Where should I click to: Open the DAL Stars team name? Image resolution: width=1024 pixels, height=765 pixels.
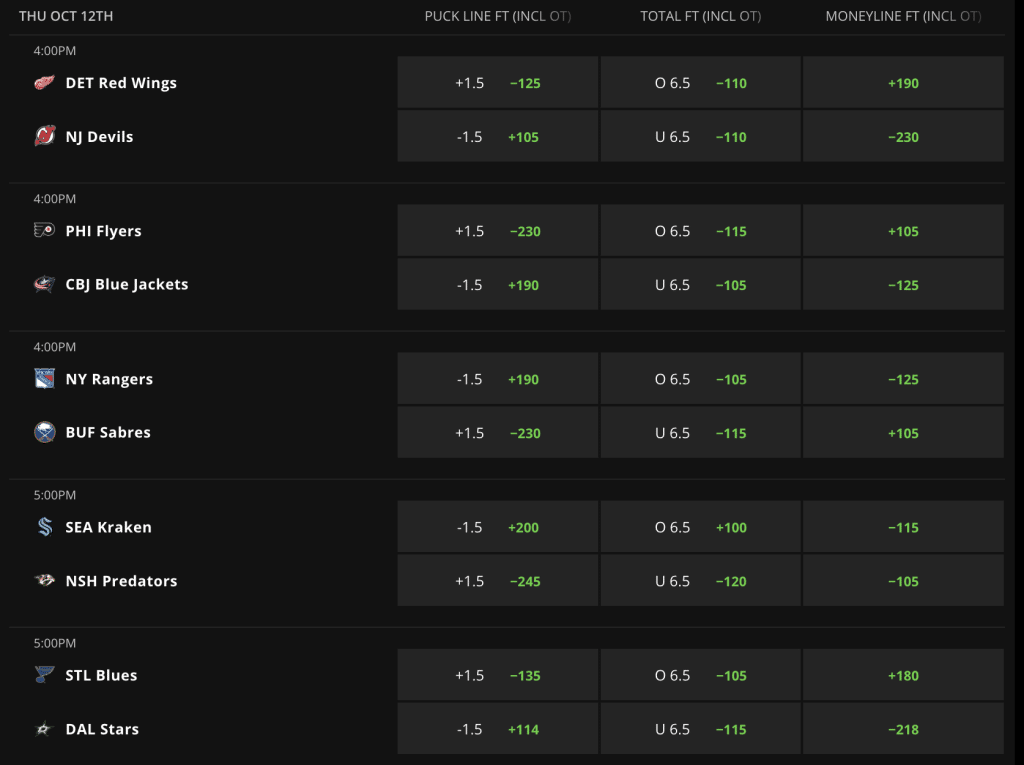point(102,729)
